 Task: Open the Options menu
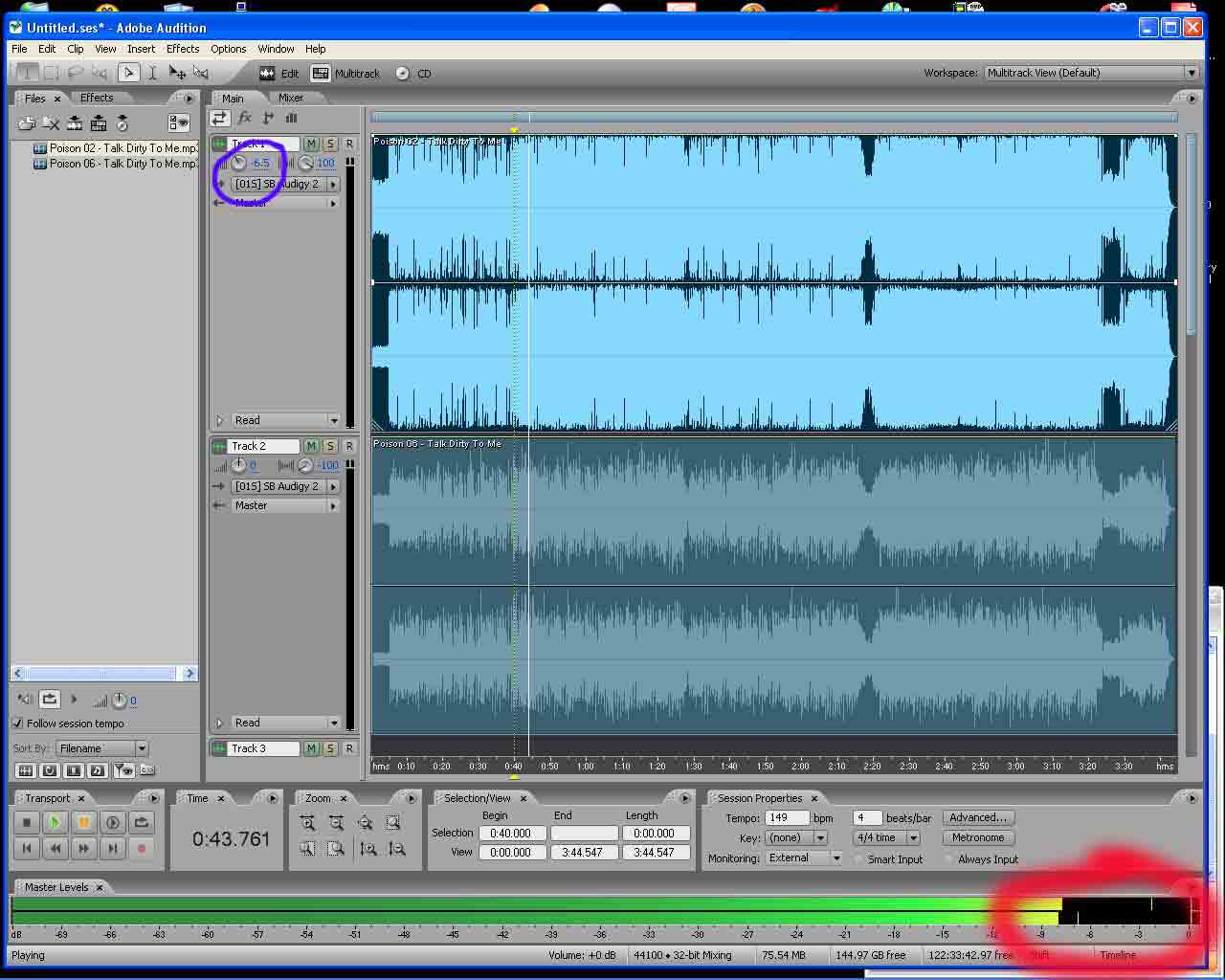click(229, 49)
